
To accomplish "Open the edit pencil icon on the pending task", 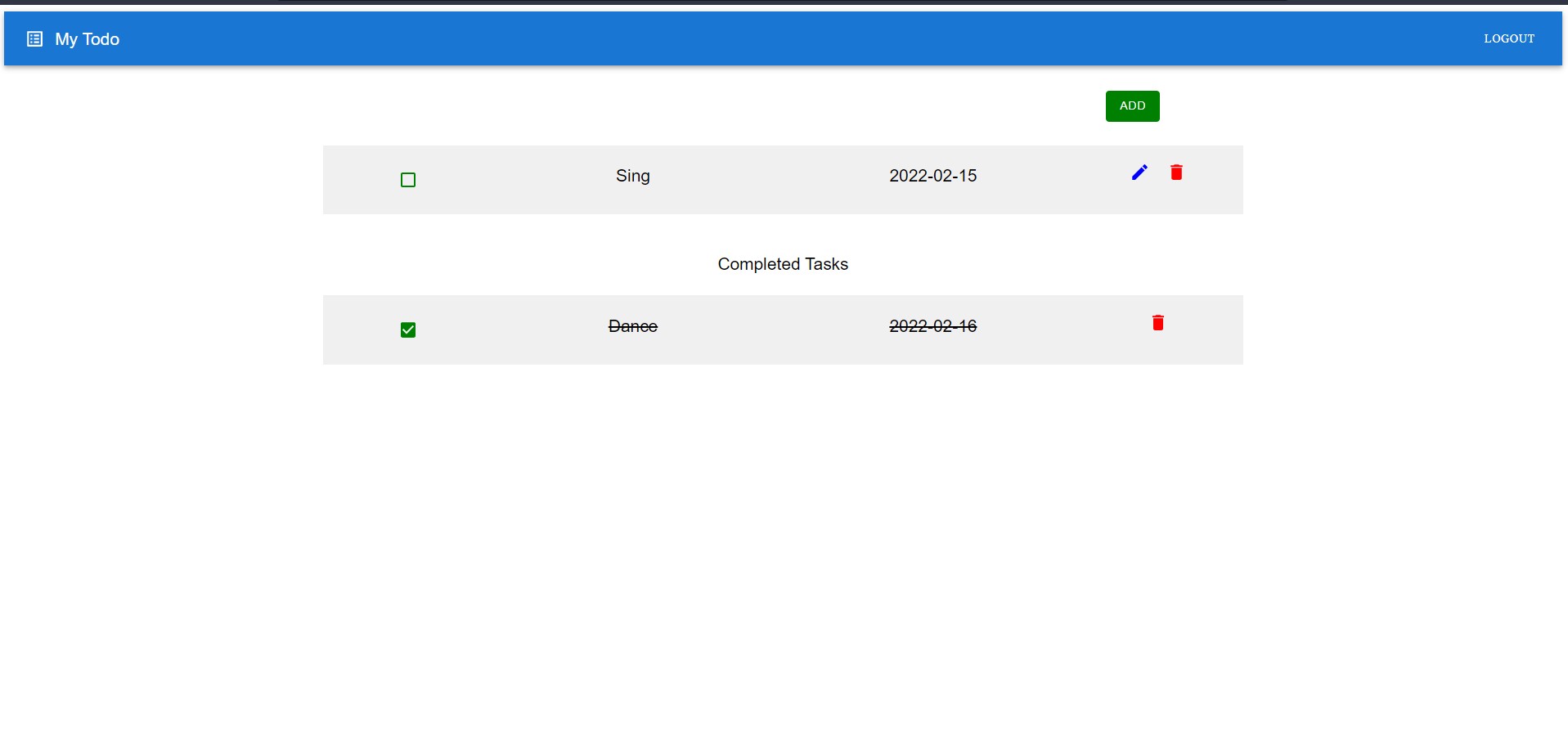I will click(1139, 173).
